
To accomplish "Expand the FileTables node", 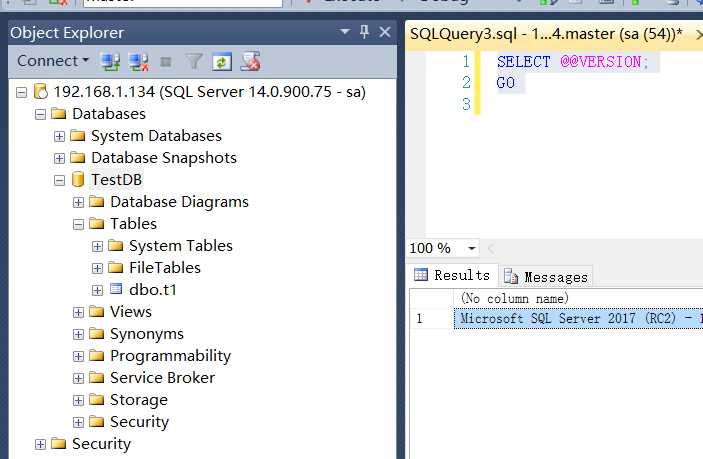I will 97,268.
